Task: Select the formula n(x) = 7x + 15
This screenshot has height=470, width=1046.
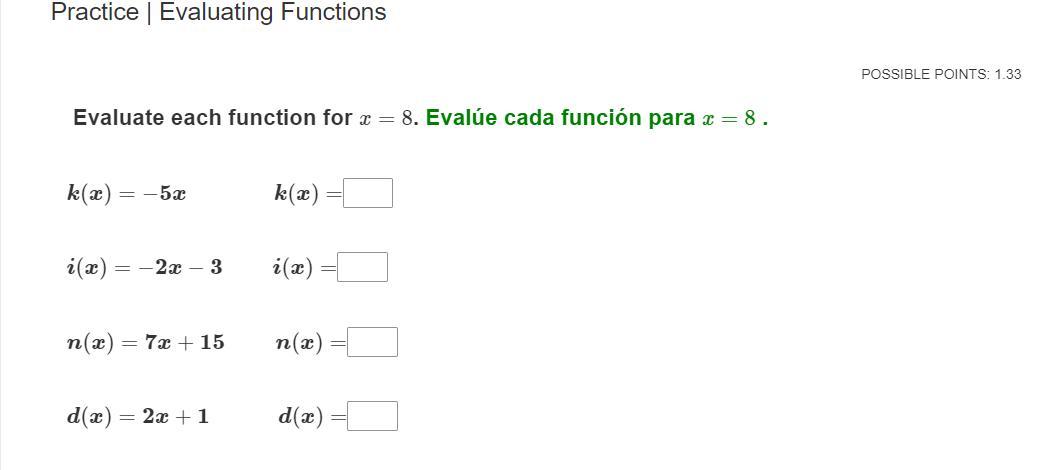Action: coord(145,342)
